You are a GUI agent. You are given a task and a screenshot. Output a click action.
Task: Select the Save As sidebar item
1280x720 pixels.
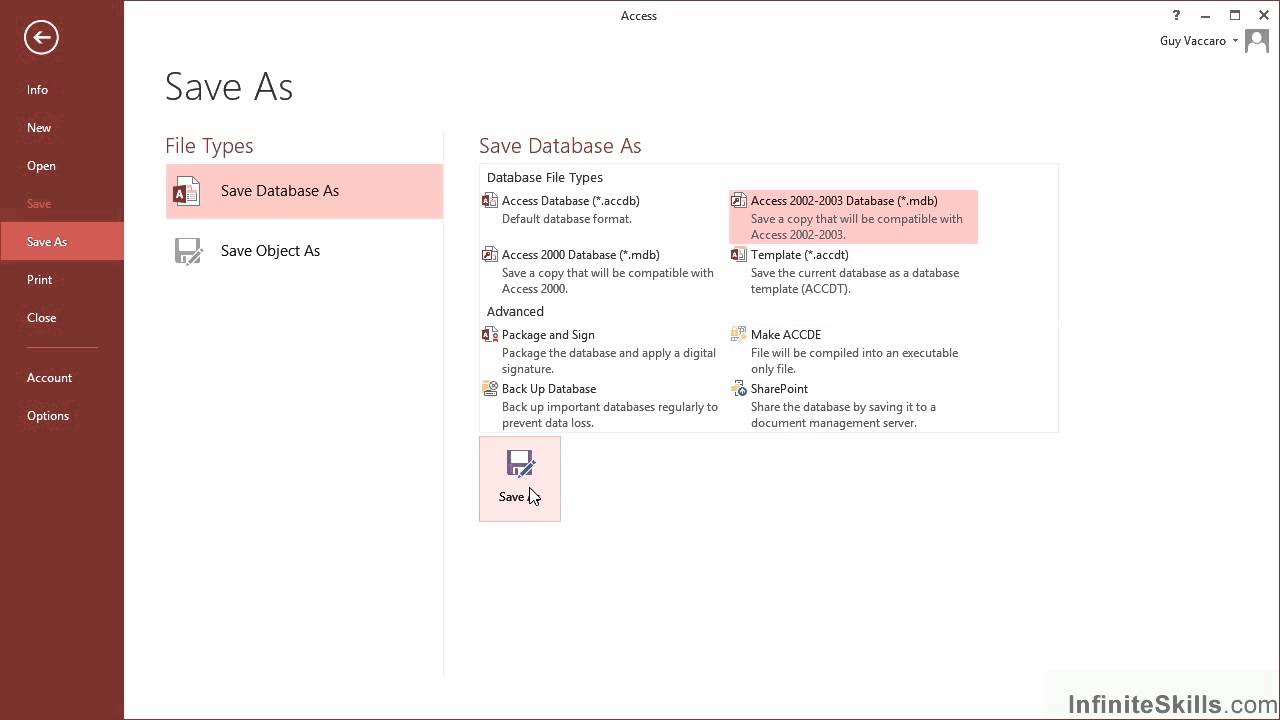62,242
